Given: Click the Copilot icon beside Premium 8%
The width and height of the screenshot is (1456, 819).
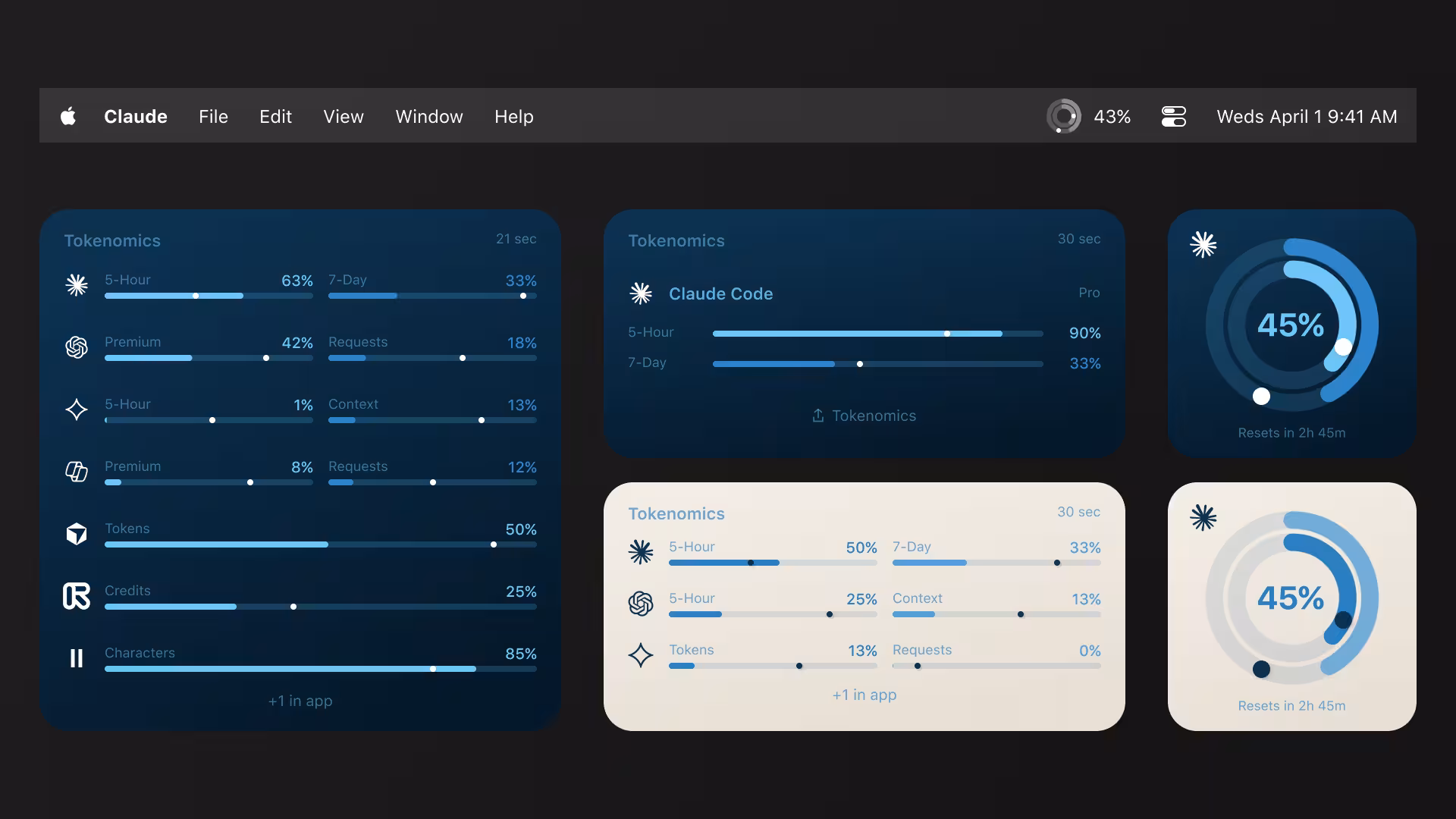Looking at the screenshot, I should 77,472.
